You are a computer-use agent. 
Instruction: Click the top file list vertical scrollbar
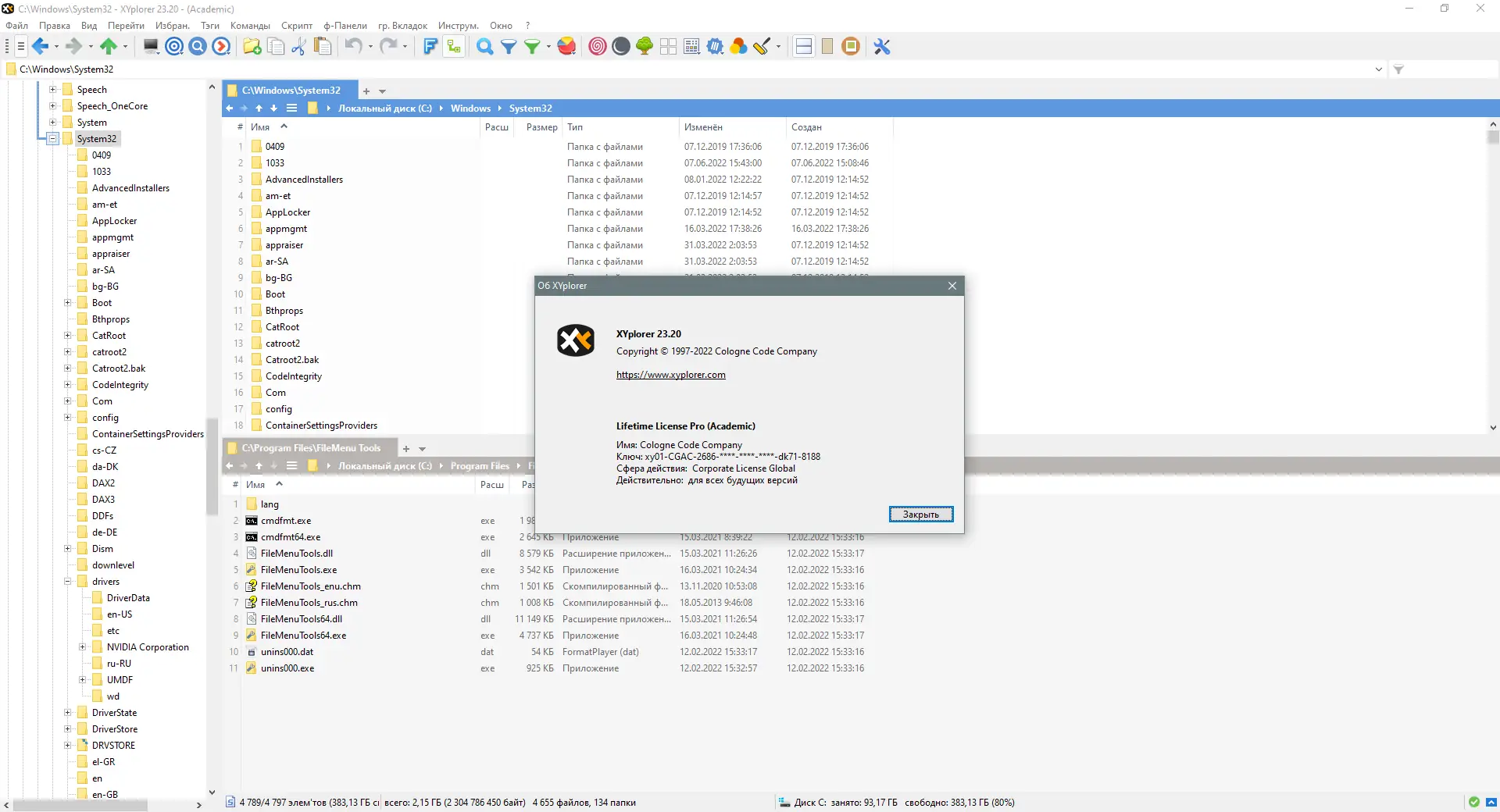click(x=1493, y=137)
